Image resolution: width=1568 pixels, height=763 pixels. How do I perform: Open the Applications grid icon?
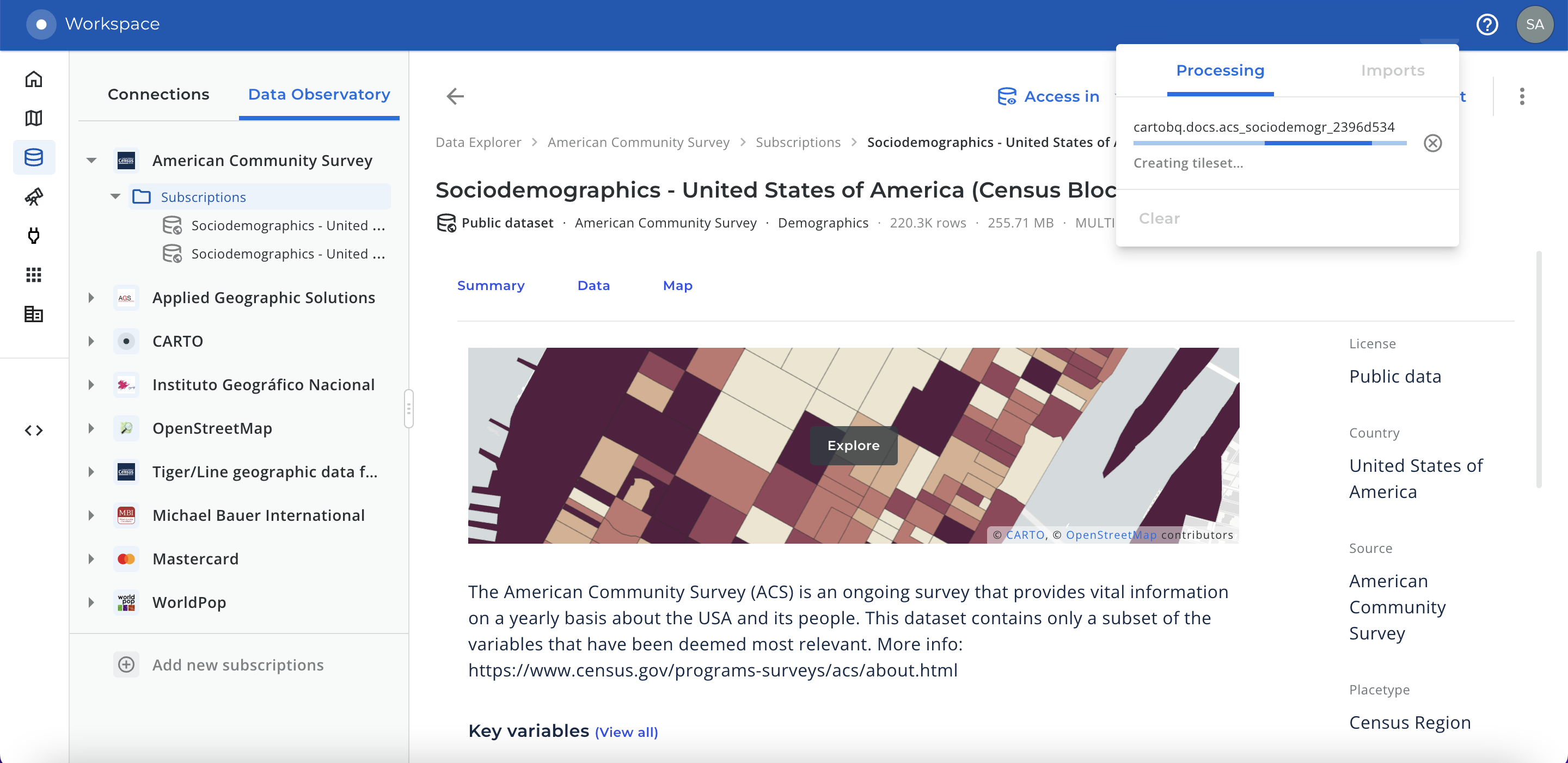pyautogui.click(x=33, y=275)
